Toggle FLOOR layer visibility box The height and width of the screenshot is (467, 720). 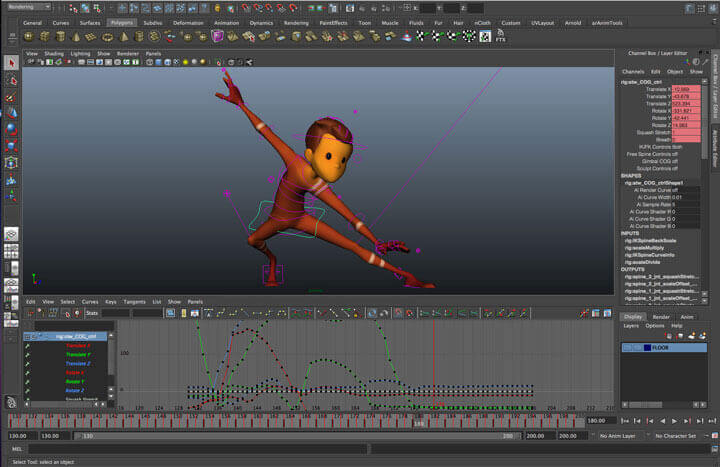click(x=627, y=348)
